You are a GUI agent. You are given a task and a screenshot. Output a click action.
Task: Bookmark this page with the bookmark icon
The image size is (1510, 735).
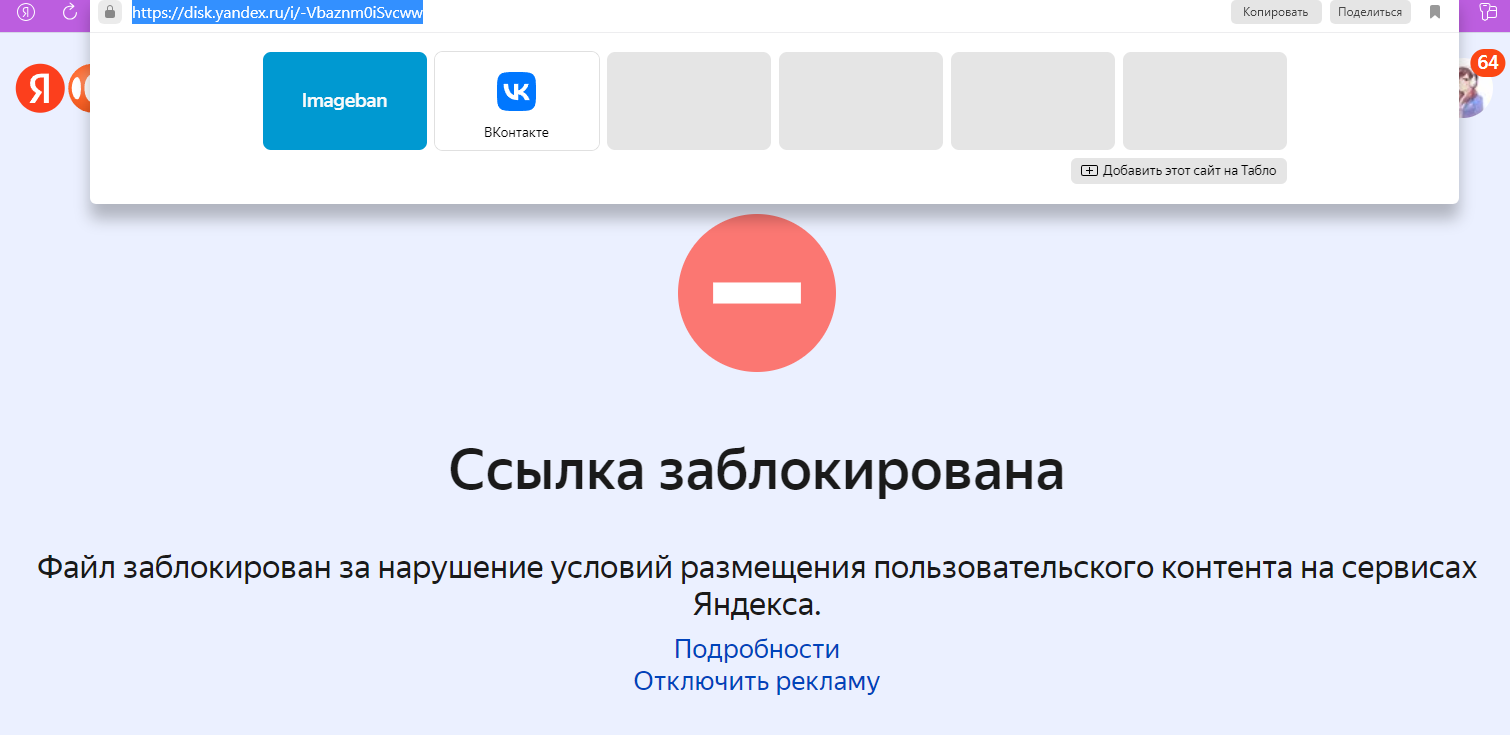pos(1435,12)
